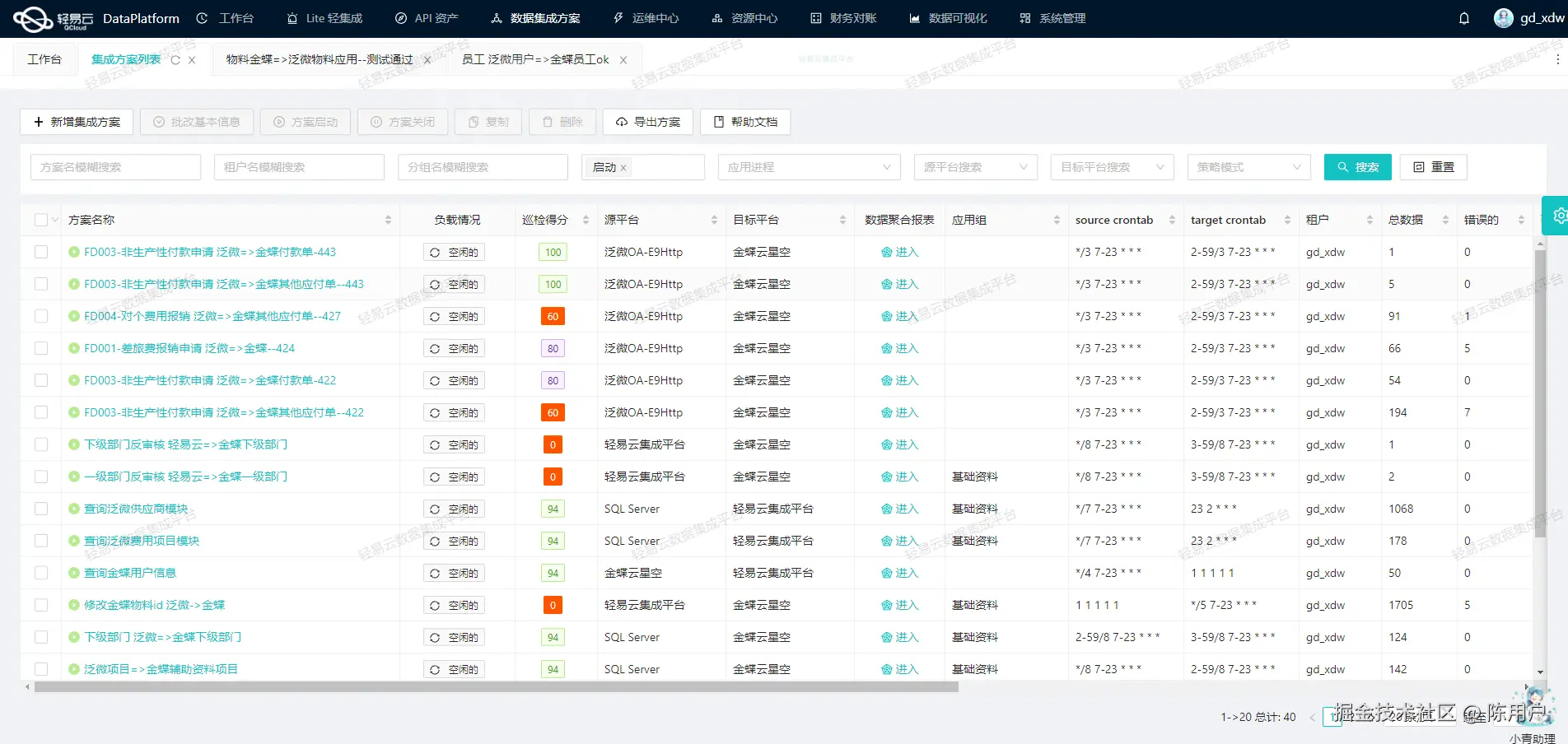Select the 删除 trash icon

click(x=548, y=122)
